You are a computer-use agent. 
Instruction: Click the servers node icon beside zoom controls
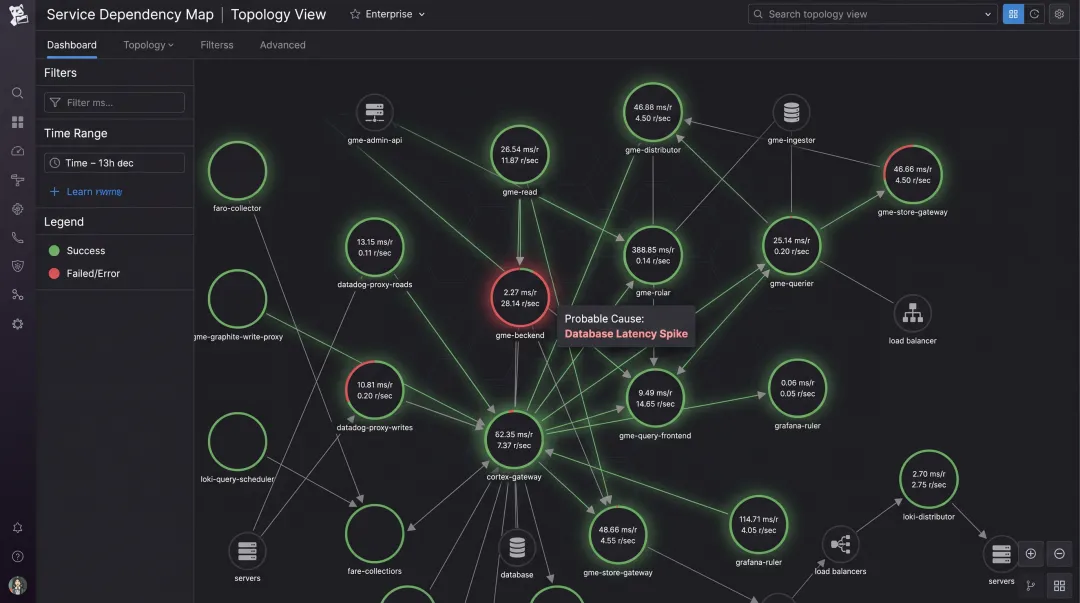pyautogui.click(x=1001, y=553)
